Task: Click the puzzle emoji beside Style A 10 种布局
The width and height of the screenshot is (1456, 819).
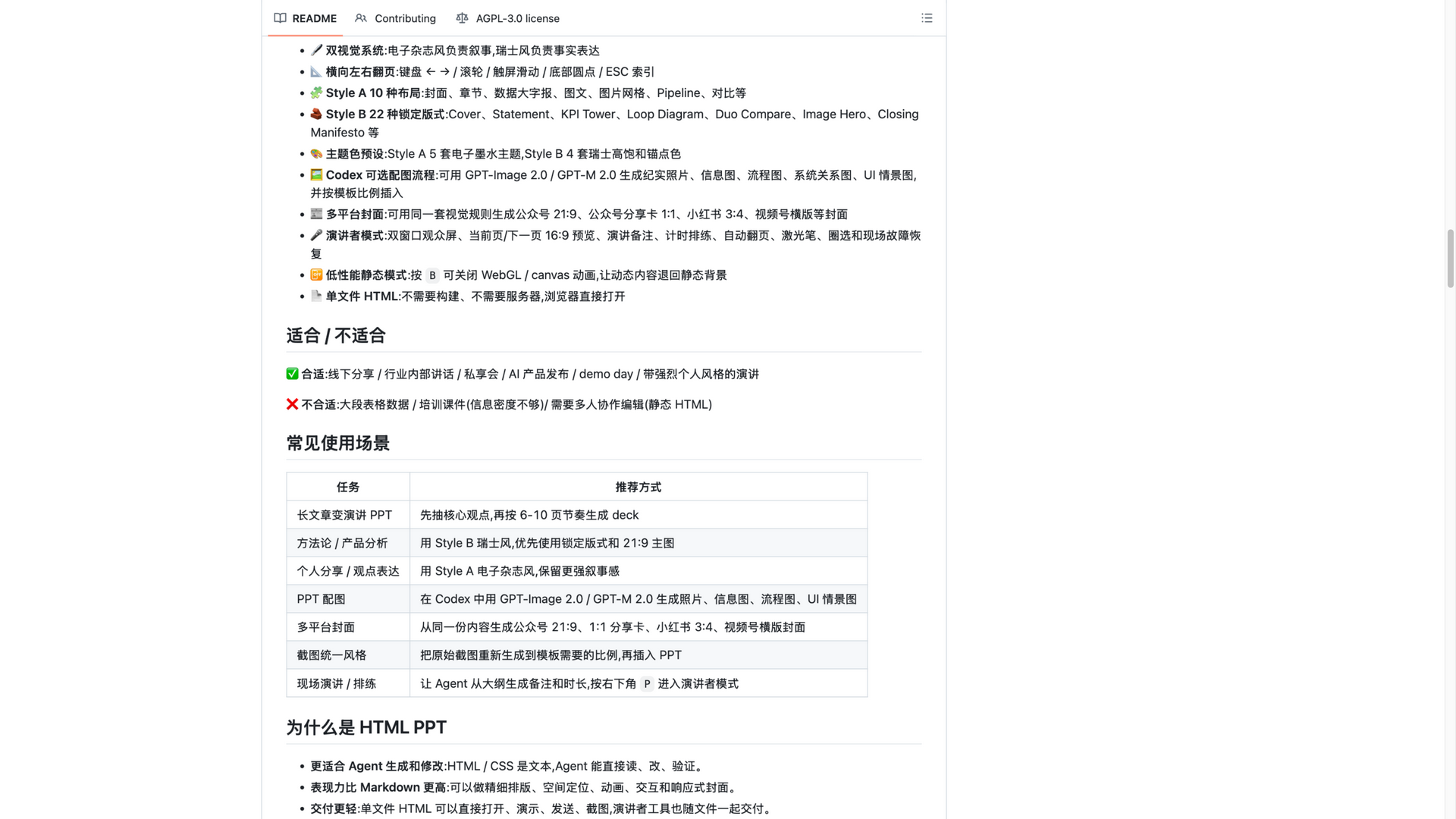Action: tap(316, 93)
